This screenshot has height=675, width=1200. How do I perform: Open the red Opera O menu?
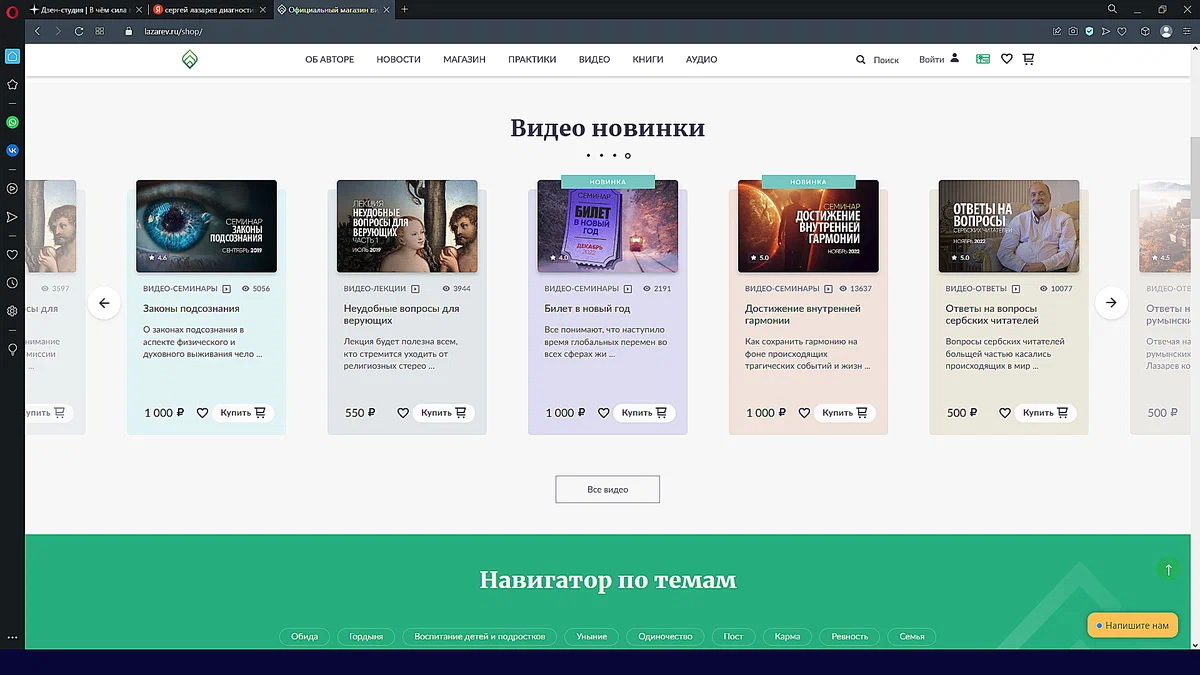pyautogui.click(x=11, y=9)
